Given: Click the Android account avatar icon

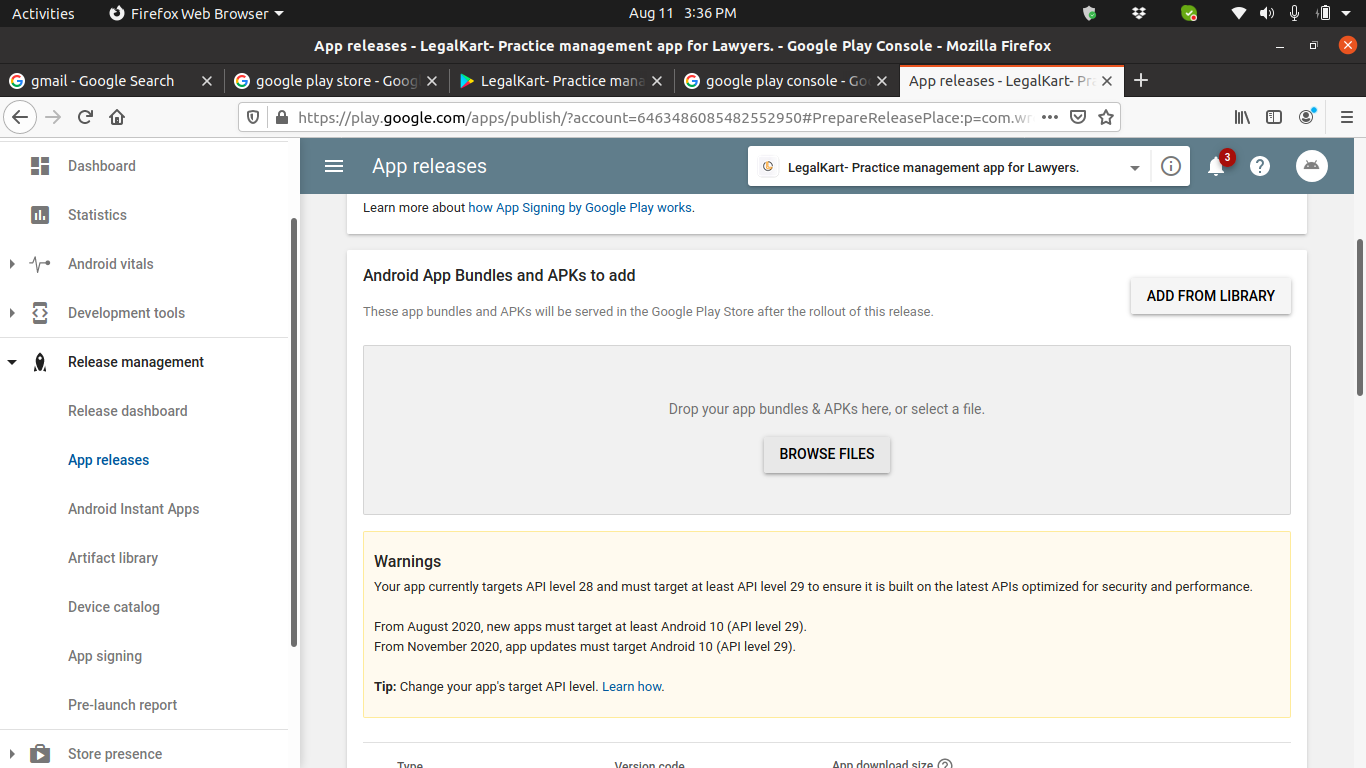Looking at the screenshot, I should pyautogui.click(x=1312, y=166).
